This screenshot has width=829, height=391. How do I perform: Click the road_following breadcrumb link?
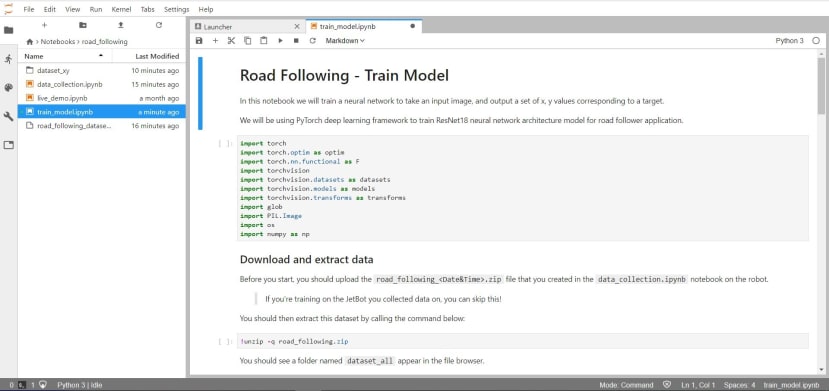pyautogui.click(x=105, y=42)
